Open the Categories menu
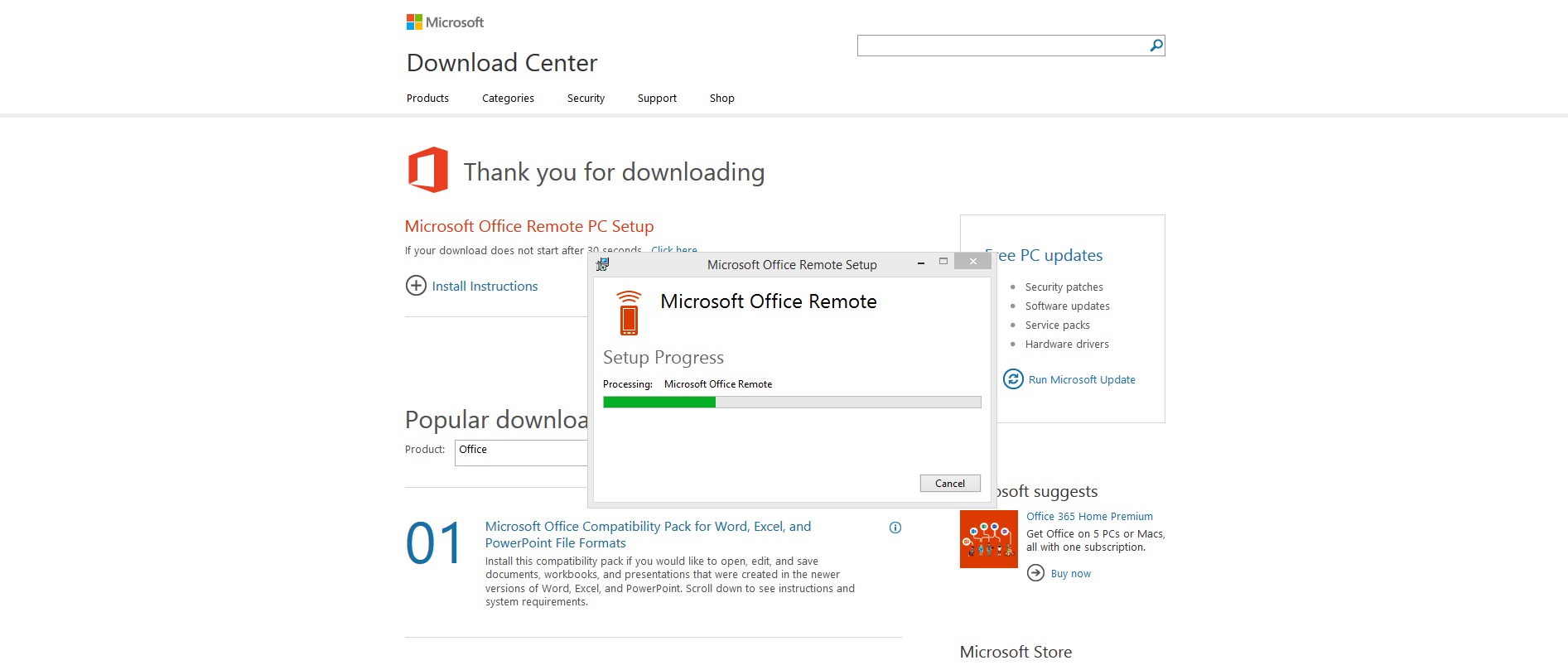1568x670 pixels. point(508,98)
